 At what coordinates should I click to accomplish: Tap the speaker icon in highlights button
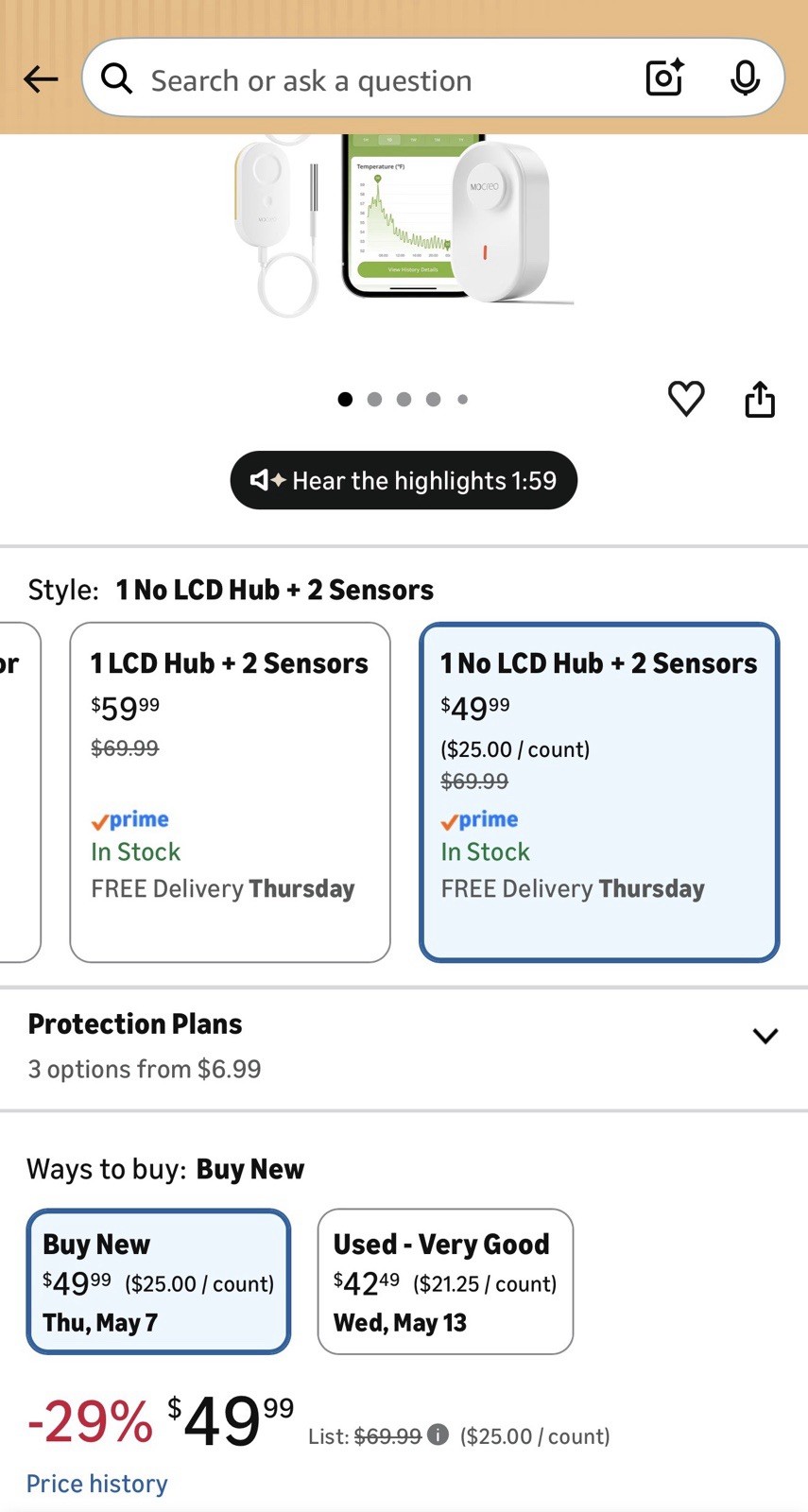pos(267,480)
